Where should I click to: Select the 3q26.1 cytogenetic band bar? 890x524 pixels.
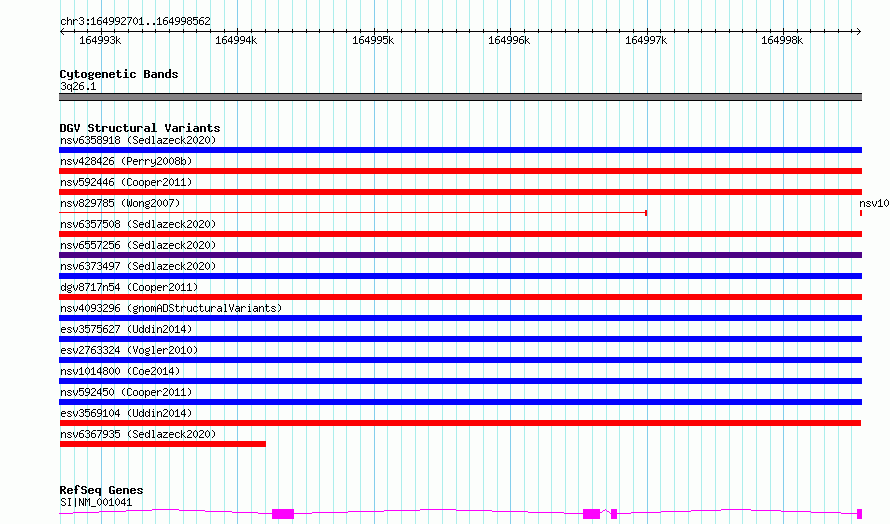click(460, 97)
